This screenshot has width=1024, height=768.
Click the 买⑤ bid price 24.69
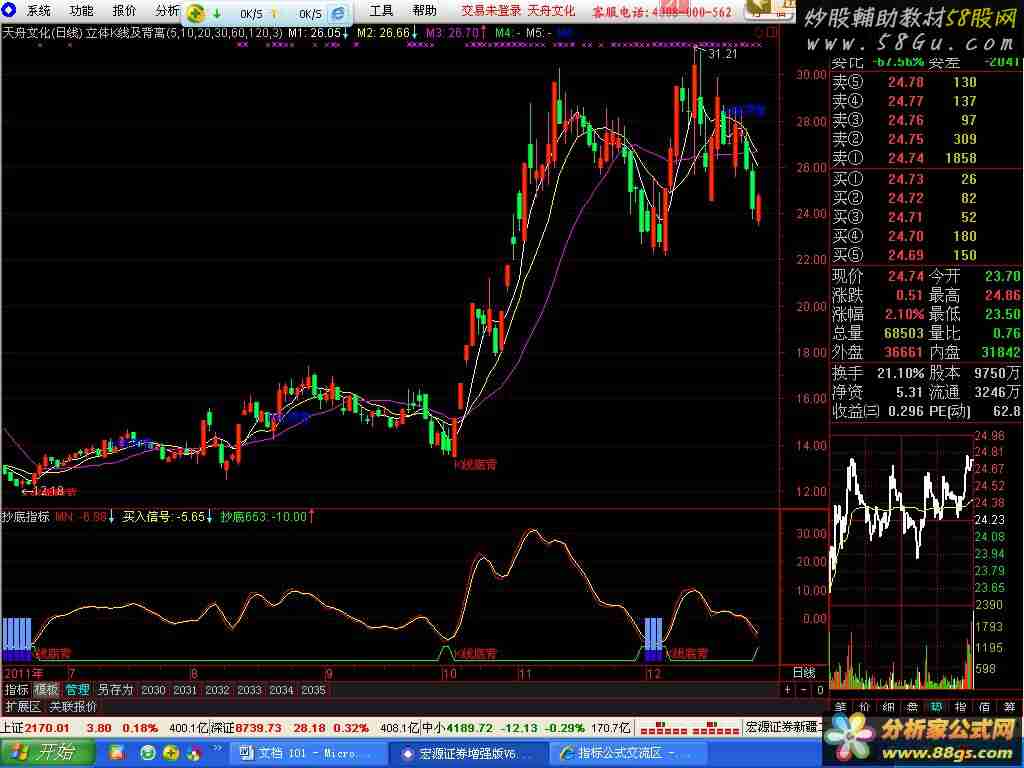point(906,255)
